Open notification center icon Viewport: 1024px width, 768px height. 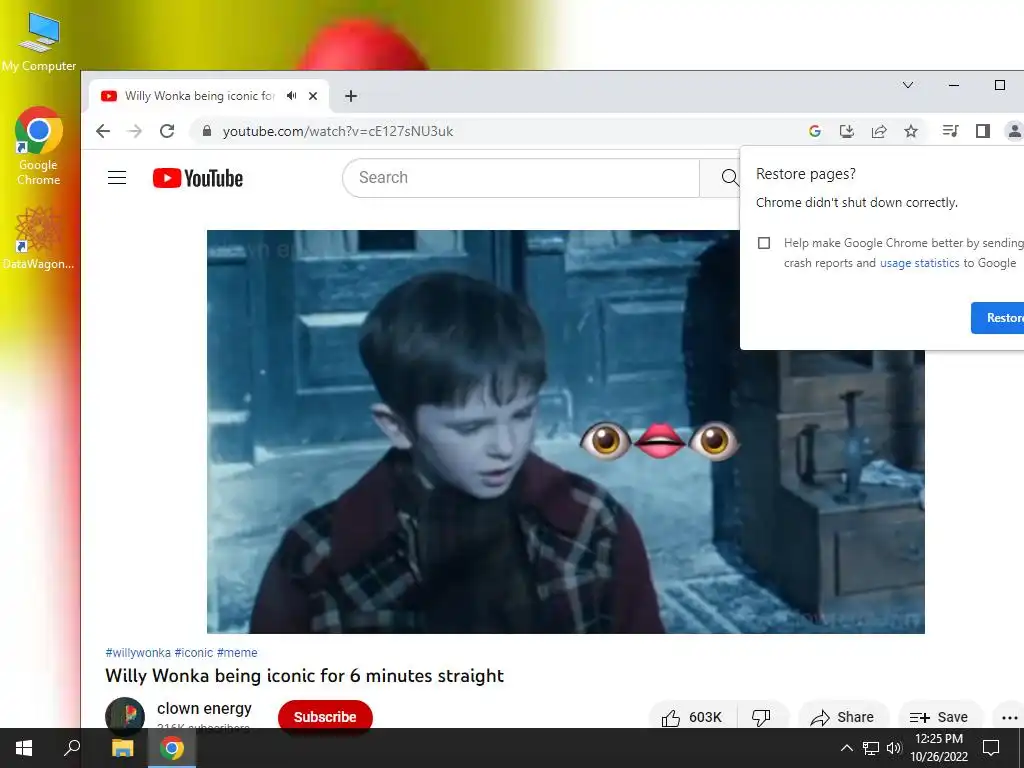click(x=991, y=748)
